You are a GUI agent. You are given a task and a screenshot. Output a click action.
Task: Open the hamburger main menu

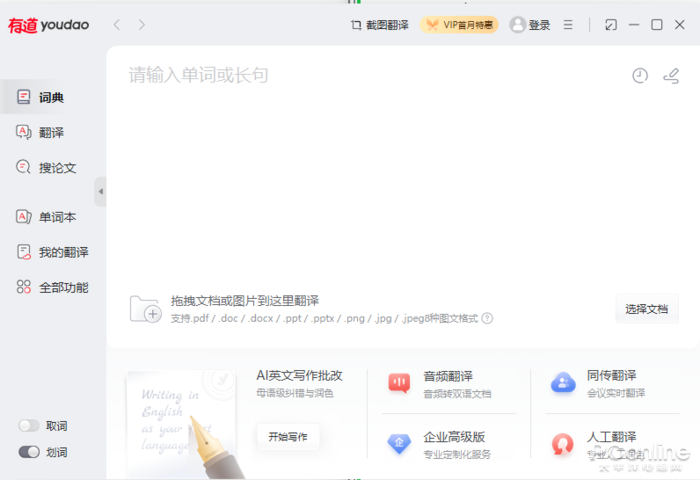click(568, 25)
